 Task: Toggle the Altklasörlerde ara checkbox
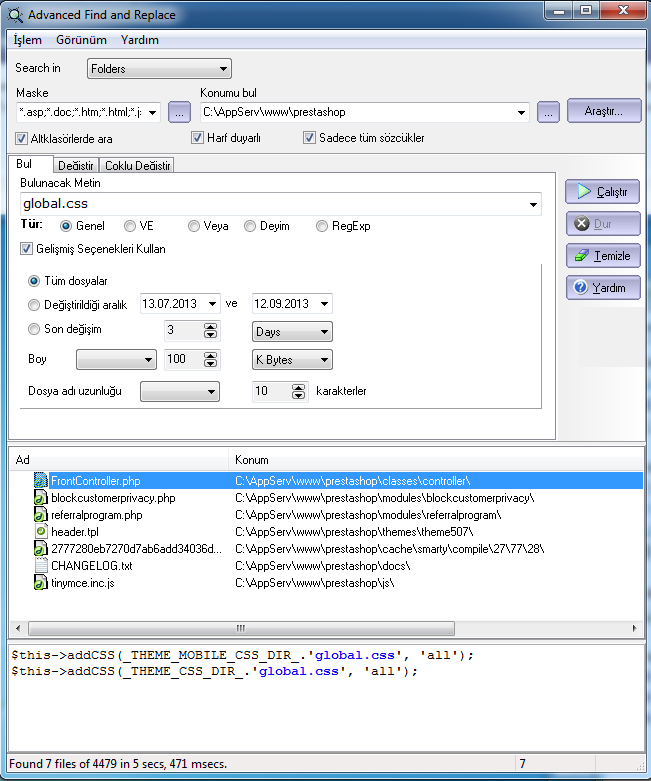21,138
